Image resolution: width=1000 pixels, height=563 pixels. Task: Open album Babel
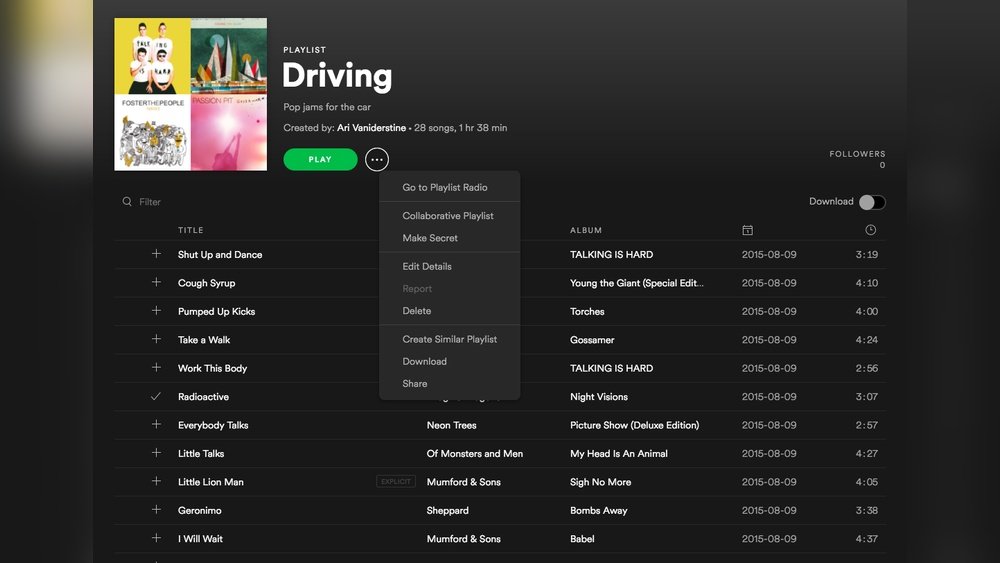click(x=582, y=539)
